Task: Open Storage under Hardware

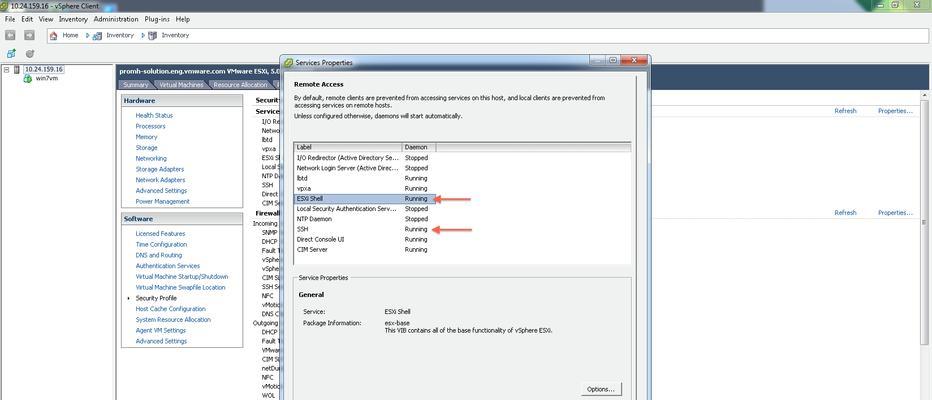Action: tap(146, 147)
